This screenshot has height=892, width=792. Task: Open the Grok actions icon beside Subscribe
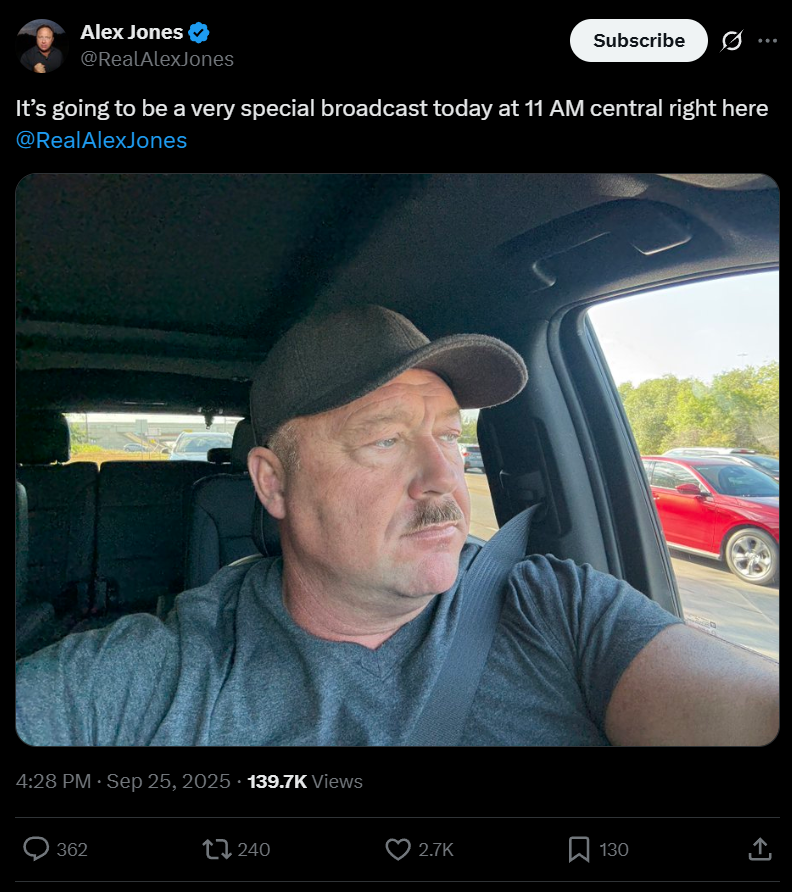point(731,41)
